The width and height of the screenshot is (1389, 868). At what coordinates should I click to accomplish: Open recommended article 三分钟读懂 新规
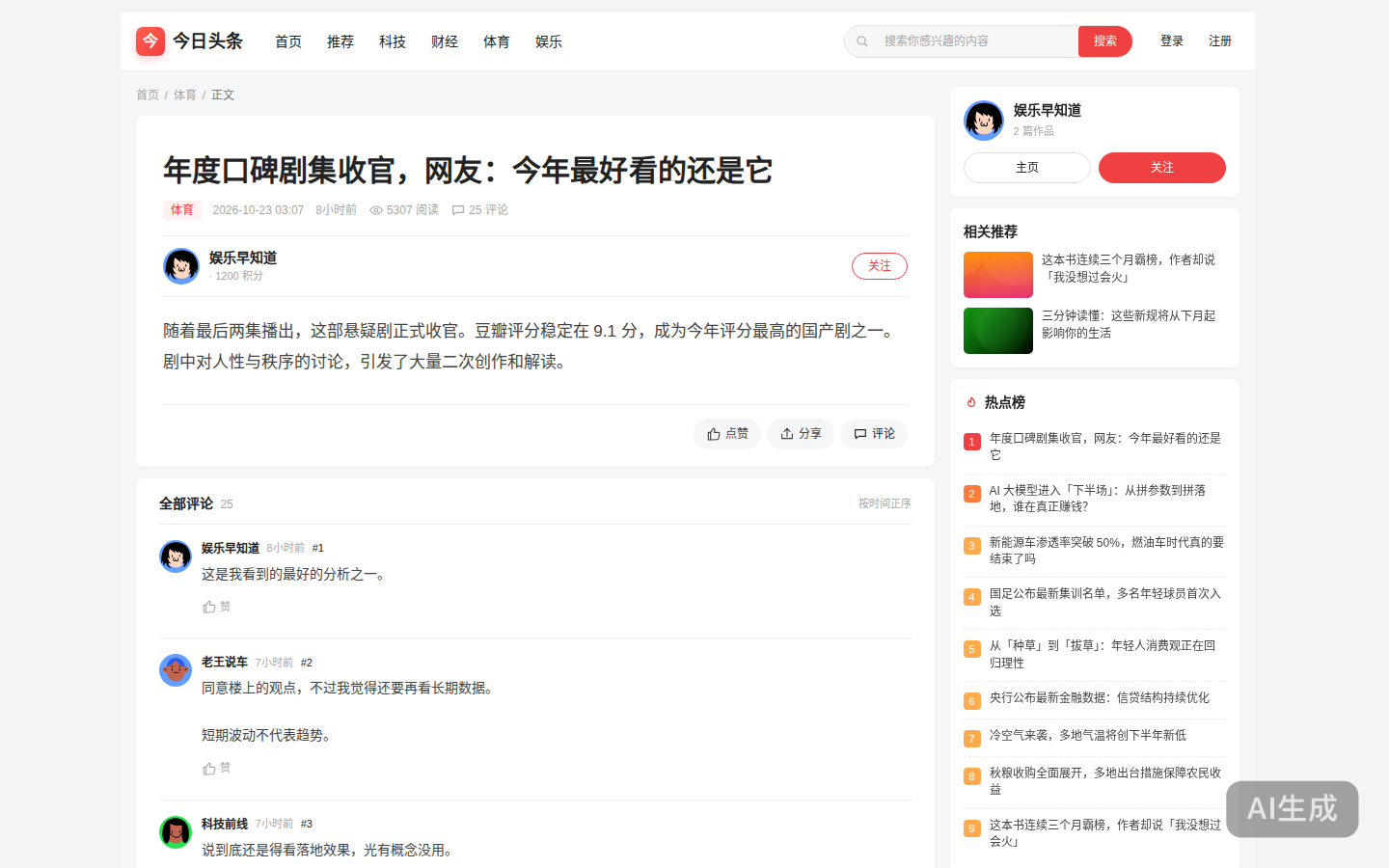(x=1129, y=324)
